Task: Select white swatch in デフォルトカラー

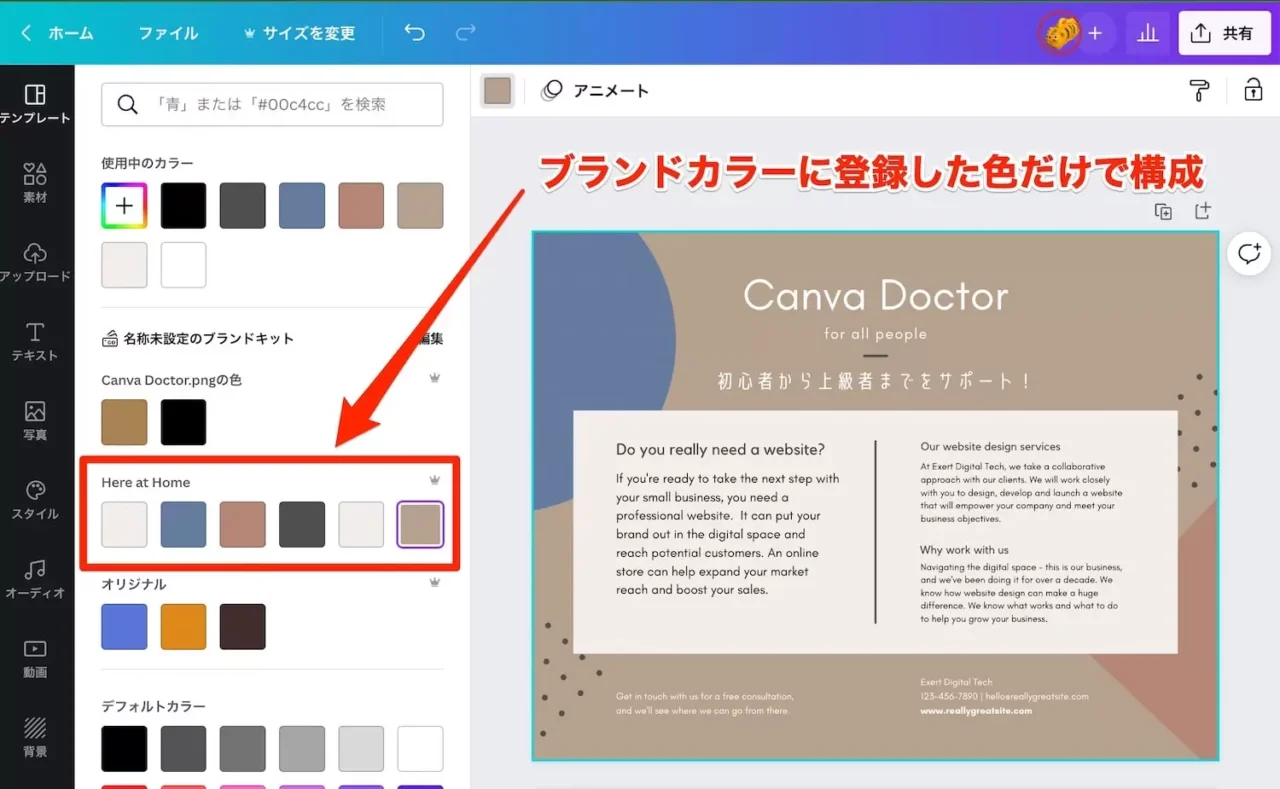Action: click(x=420, y=749)
